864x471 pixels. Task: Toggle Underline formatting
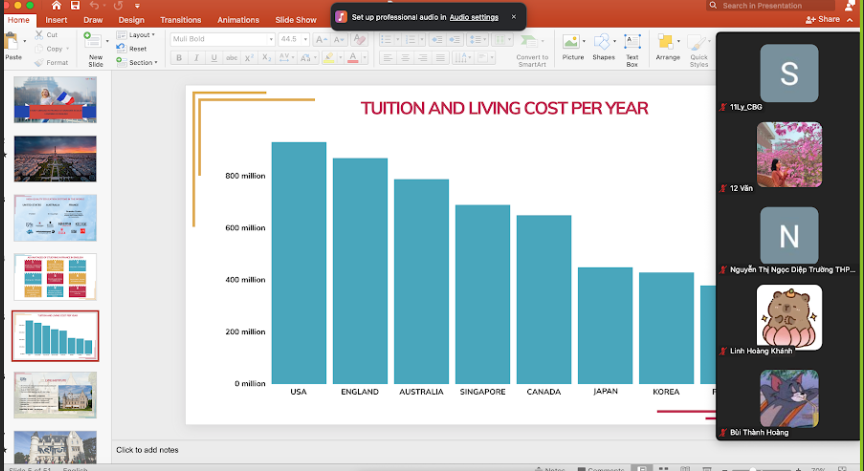pos(213,58)
